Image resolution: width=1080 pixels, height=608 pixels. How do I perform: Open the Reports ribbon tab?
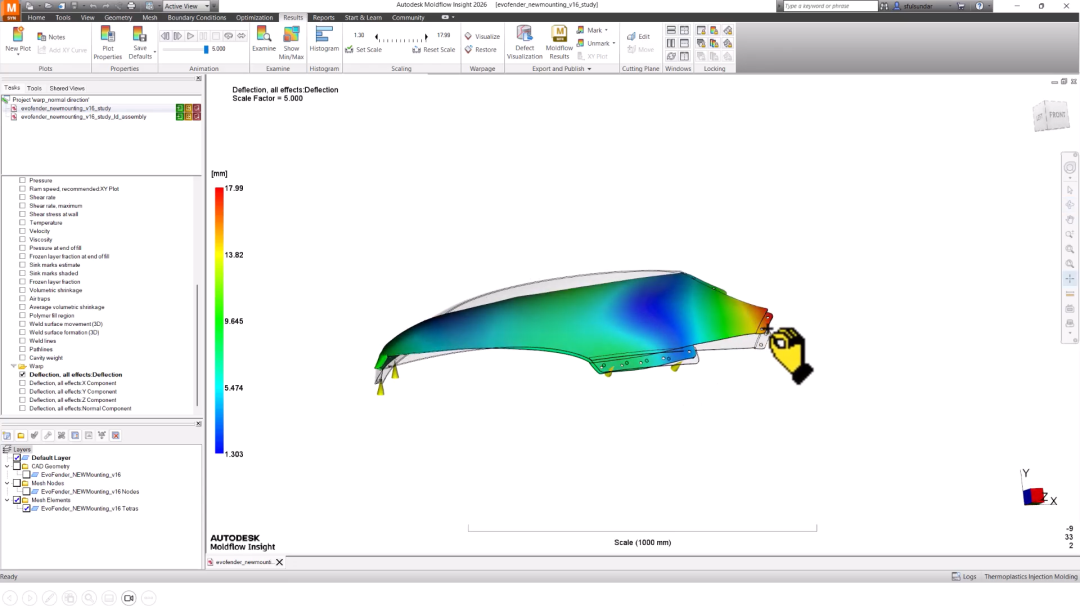pos(323,17)
